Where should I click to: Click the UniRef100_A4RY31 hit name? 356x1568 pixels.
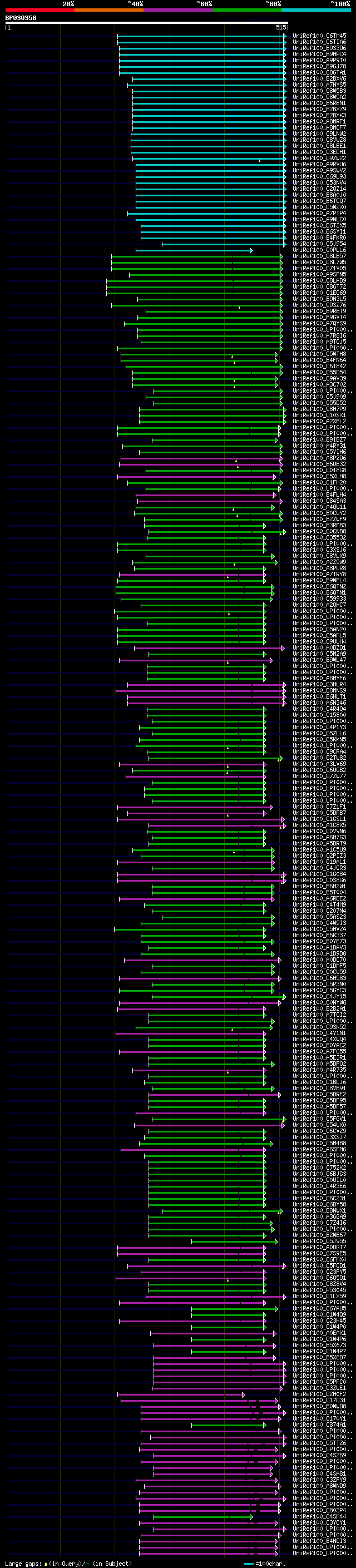[x=319, y=446]
